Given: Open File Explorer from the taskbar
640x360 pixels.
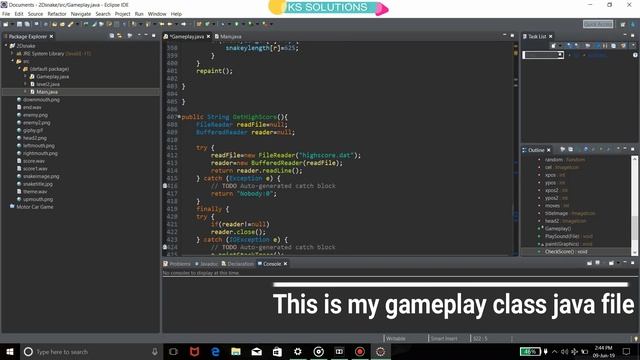Looking at the screenshot, I should pos(236,351).
